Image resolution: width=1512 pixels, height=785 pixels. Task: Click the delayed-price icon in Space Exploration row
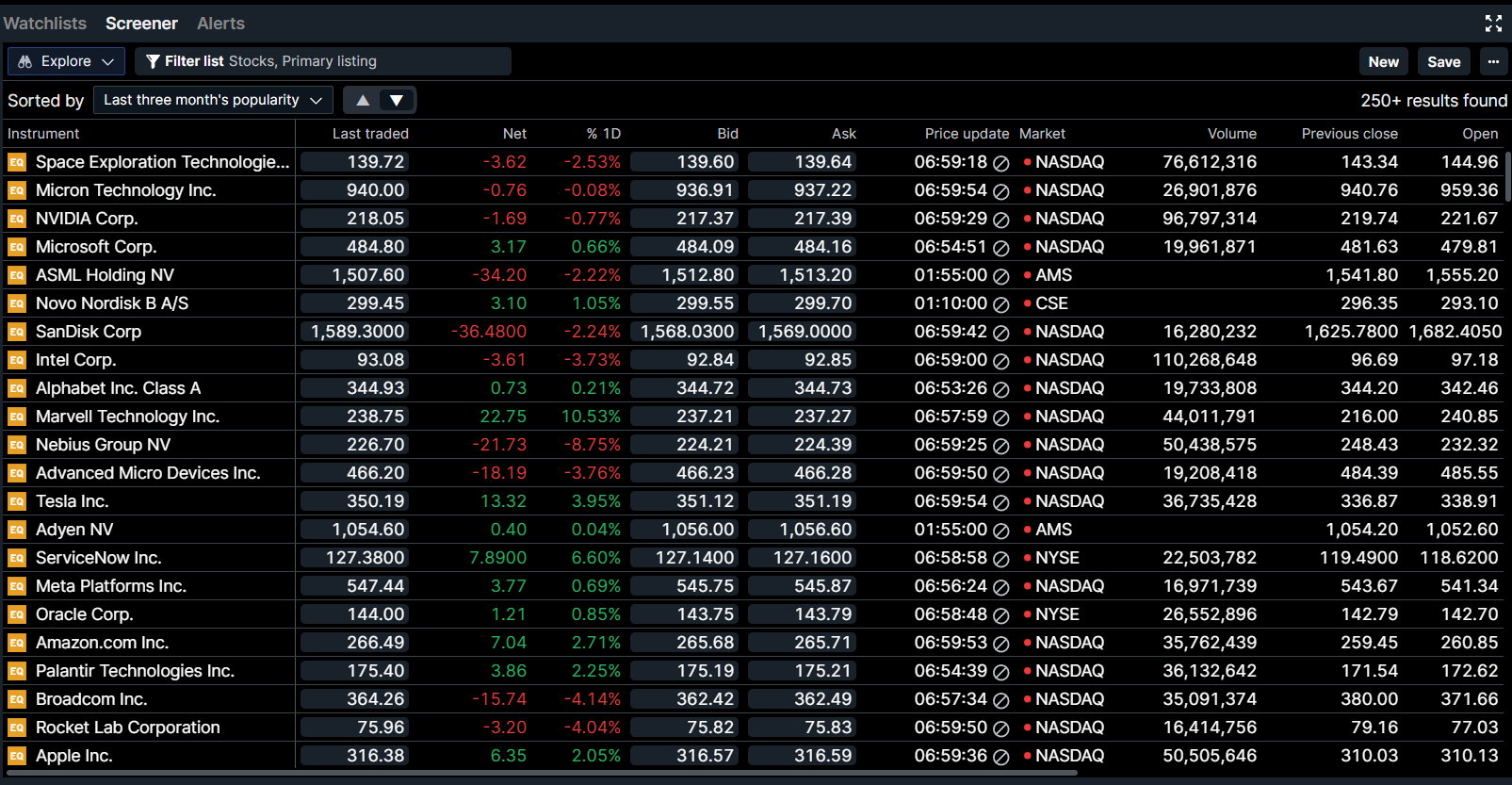[x=1001, y=163]
